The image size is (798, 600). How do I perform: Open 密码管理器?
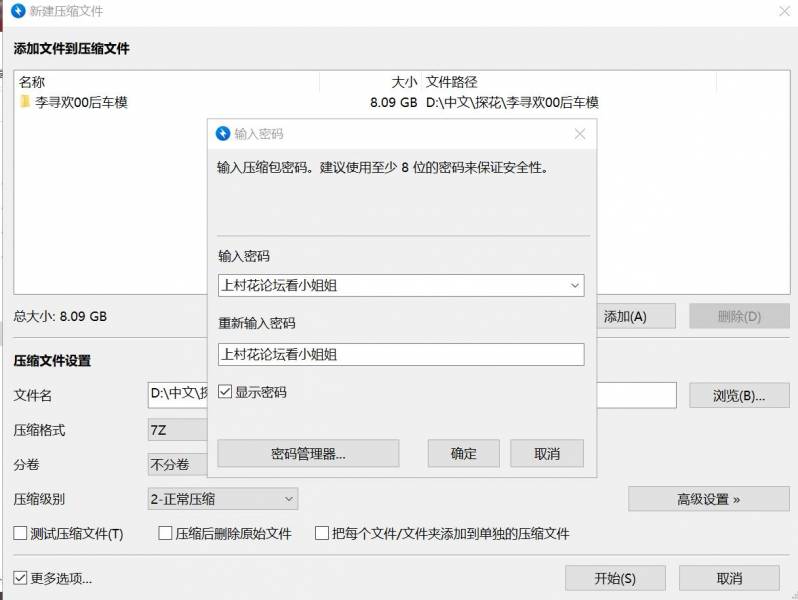click(x=307, y=453)
